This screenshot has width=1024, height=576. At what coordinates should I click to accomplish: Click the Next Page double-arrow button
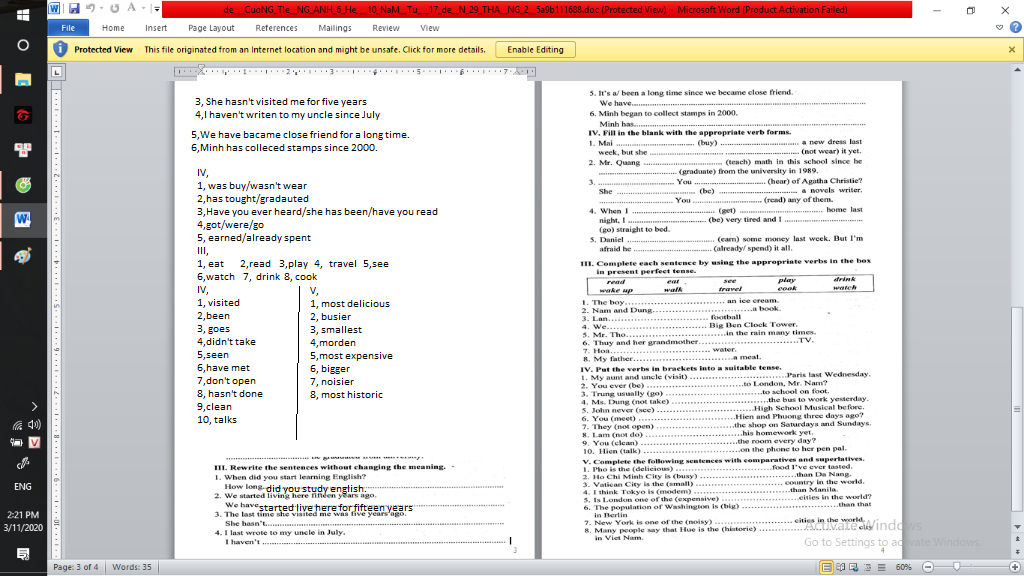click(x=1017, y=554)
